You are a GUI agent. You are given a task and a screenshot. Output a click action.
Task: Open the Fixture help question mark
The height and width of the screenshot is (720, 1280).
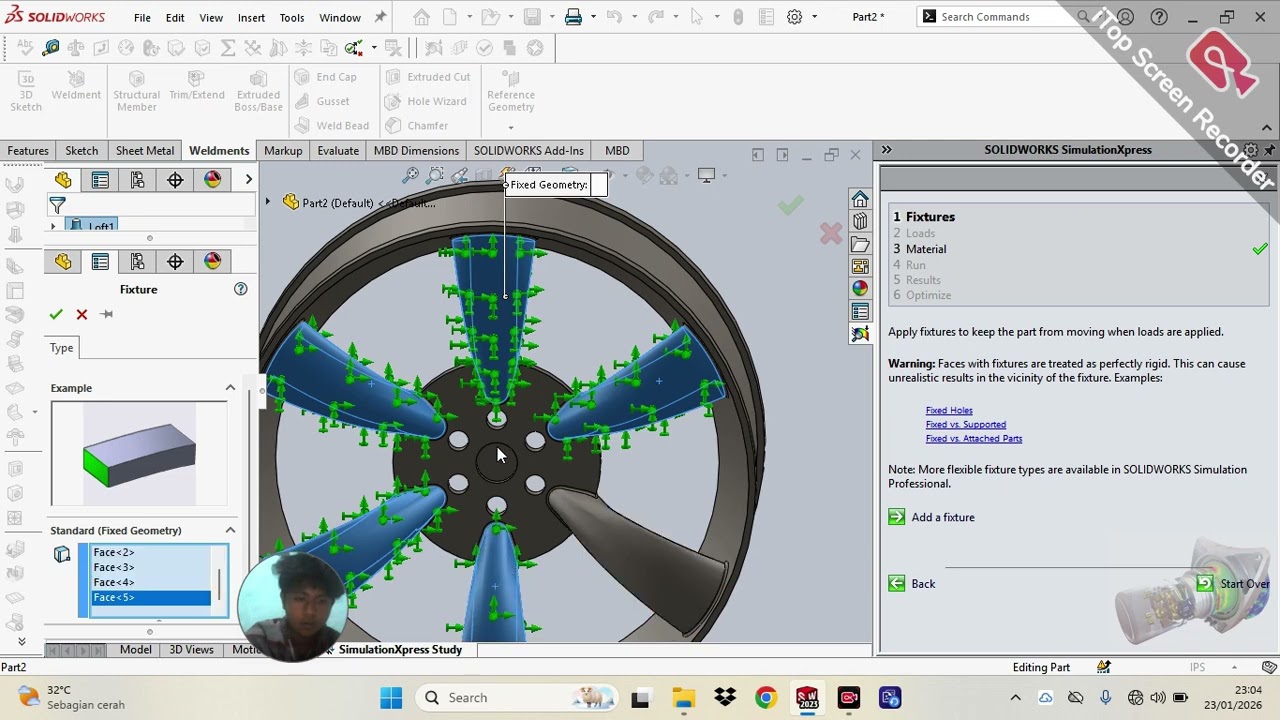[240, 289]
